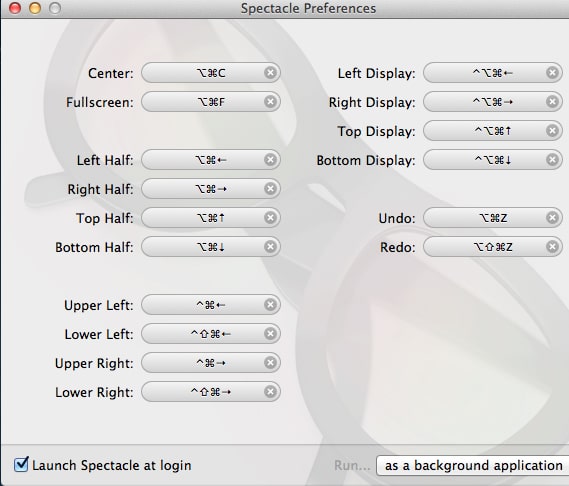Select the Right Half shortcut recorder field
Viewport: 569px width, 486px height.
coord(211,189)
